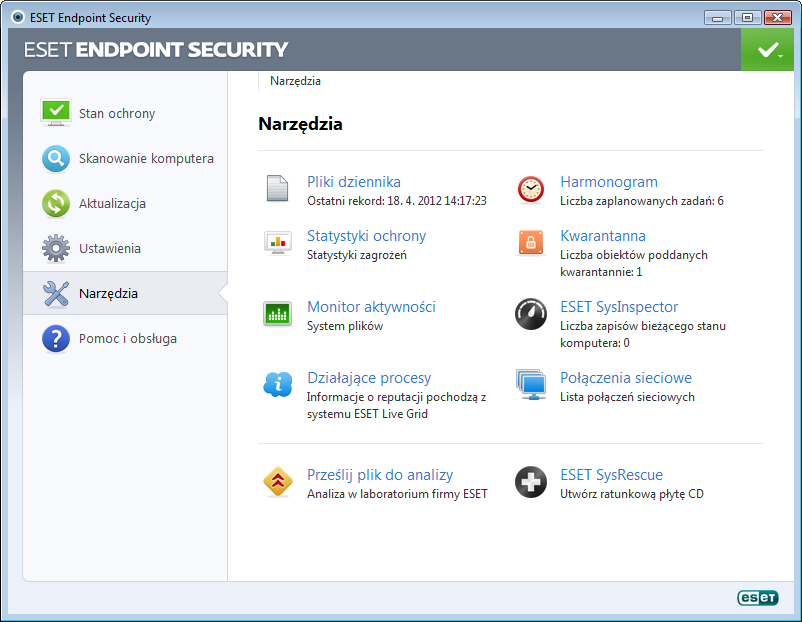This screenshot has width=802, height=622.
Task: Switch to Stan ochrony section
Action: [x=125, y=113]
